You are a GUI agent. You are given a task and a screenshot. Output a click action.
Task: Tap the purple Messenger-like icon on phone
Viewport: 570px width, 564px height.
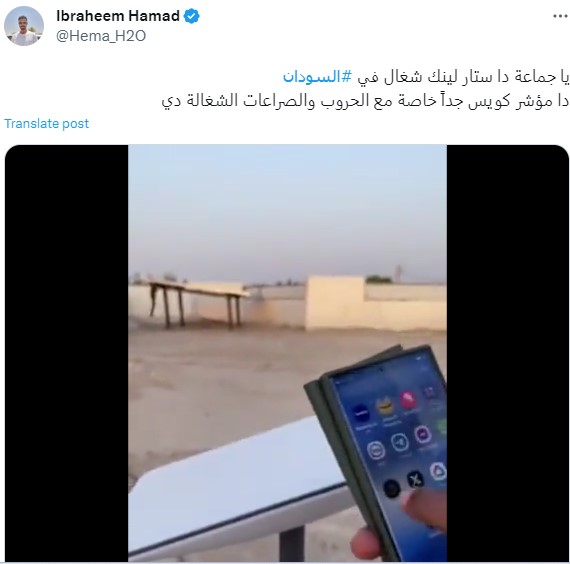pyautogui.click(x=423, y=435)
